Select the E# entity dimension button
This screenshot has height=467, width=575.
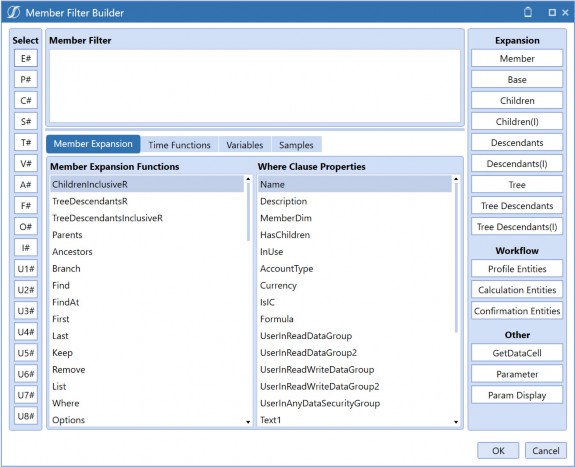[26, 58]
